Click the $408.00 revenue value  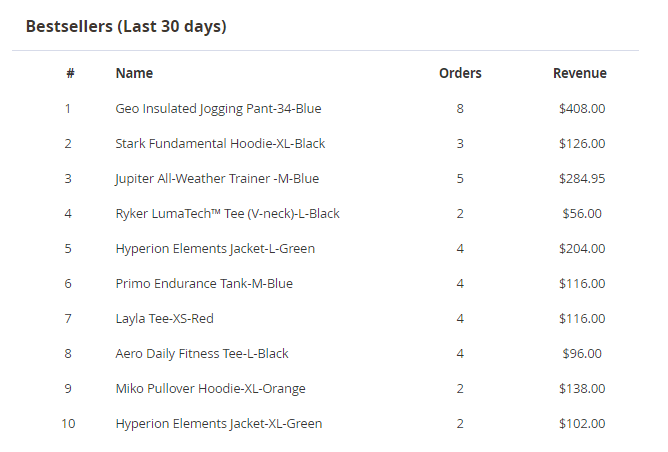click(x=582, y=108)
